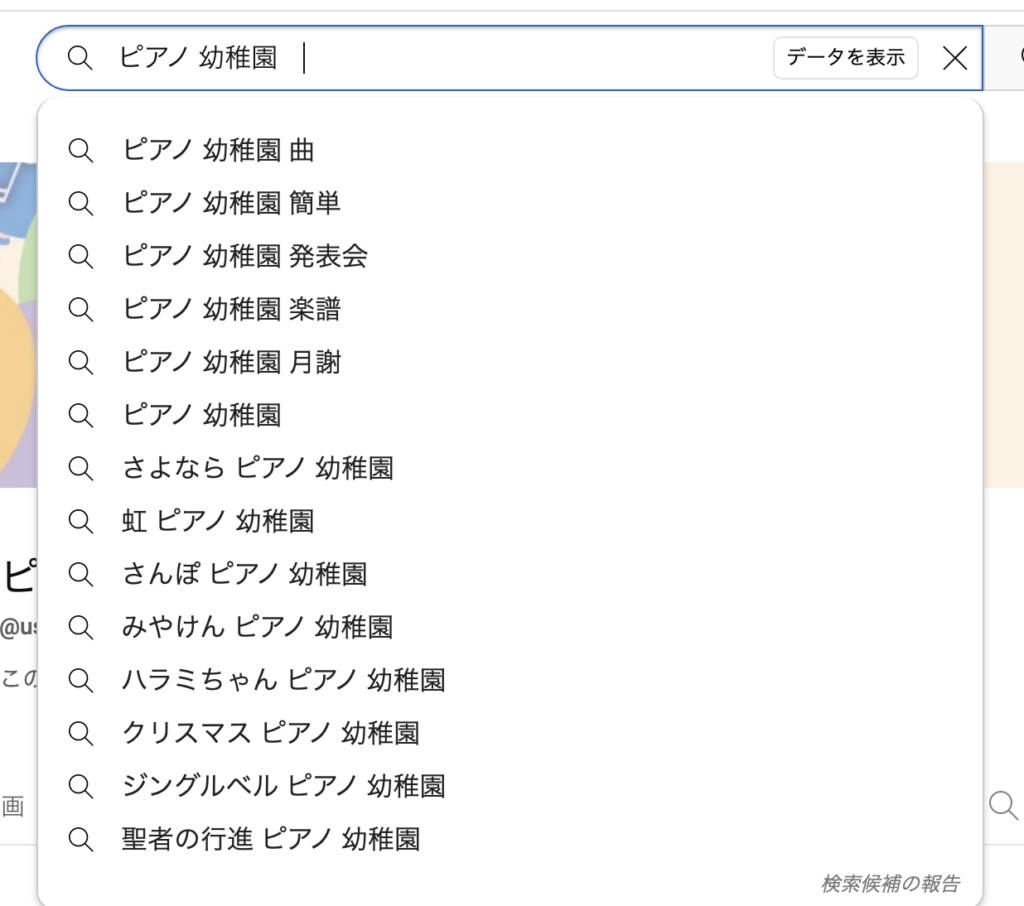Select suggestion ピアノ 幼稚園 簡単
The width and height of the screenshot is (1024, 906).
point(510,203)
